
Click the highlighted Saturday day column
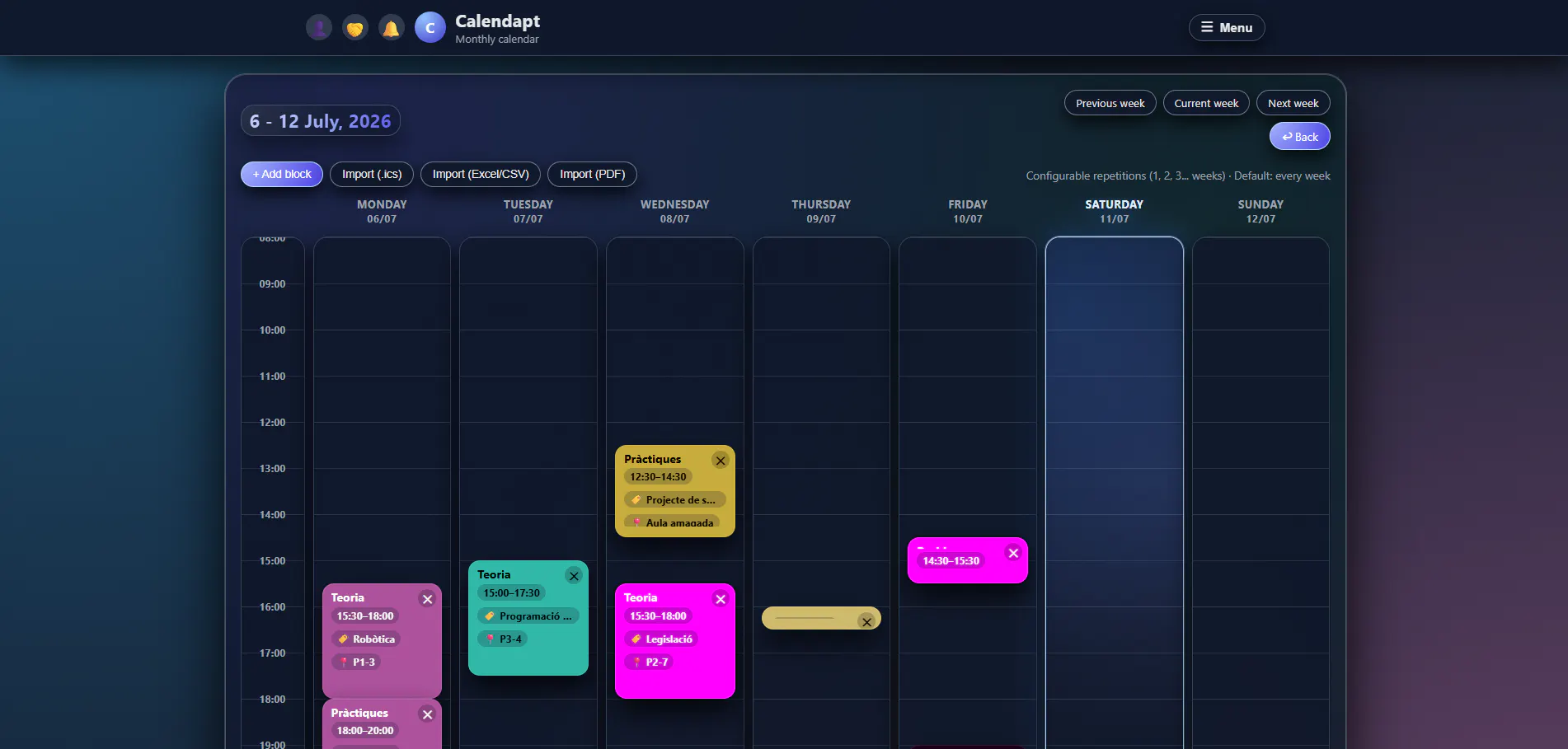pyautogui.click(x=1114, y=493)
